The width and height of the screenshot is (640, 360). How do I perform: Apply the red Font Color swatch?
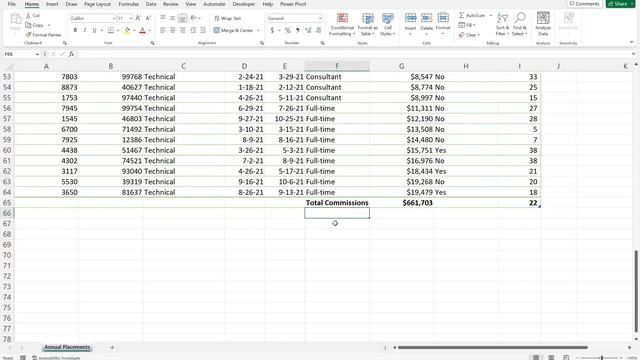coord(142,31)
